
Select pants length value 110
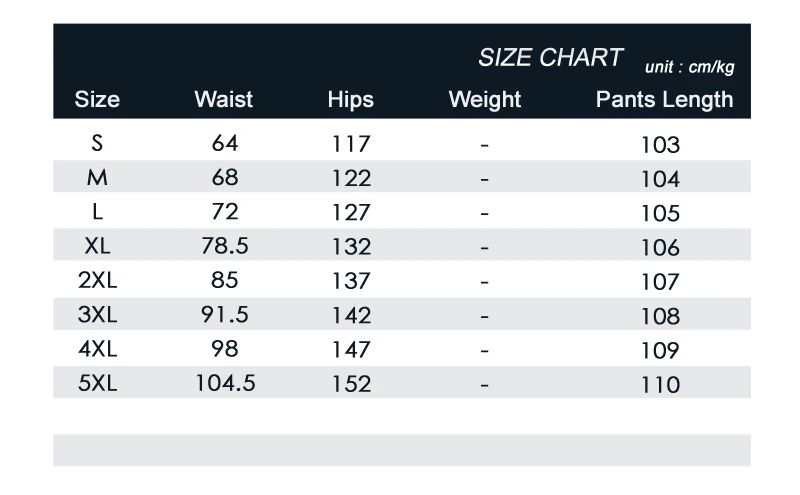click(660, 384)
